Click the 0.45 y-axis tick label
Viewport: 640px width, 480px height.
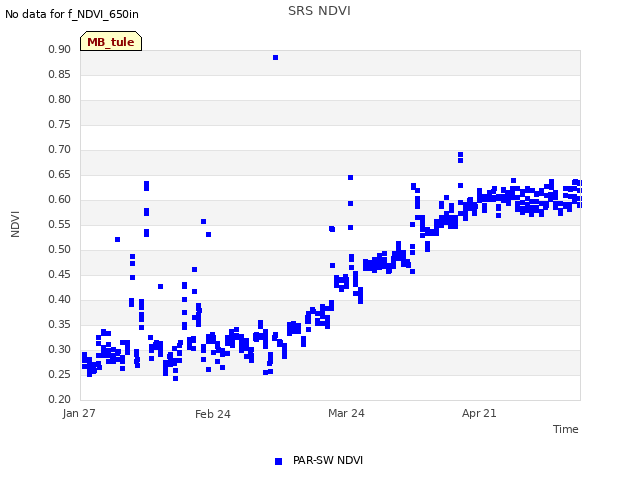point(59,274)
